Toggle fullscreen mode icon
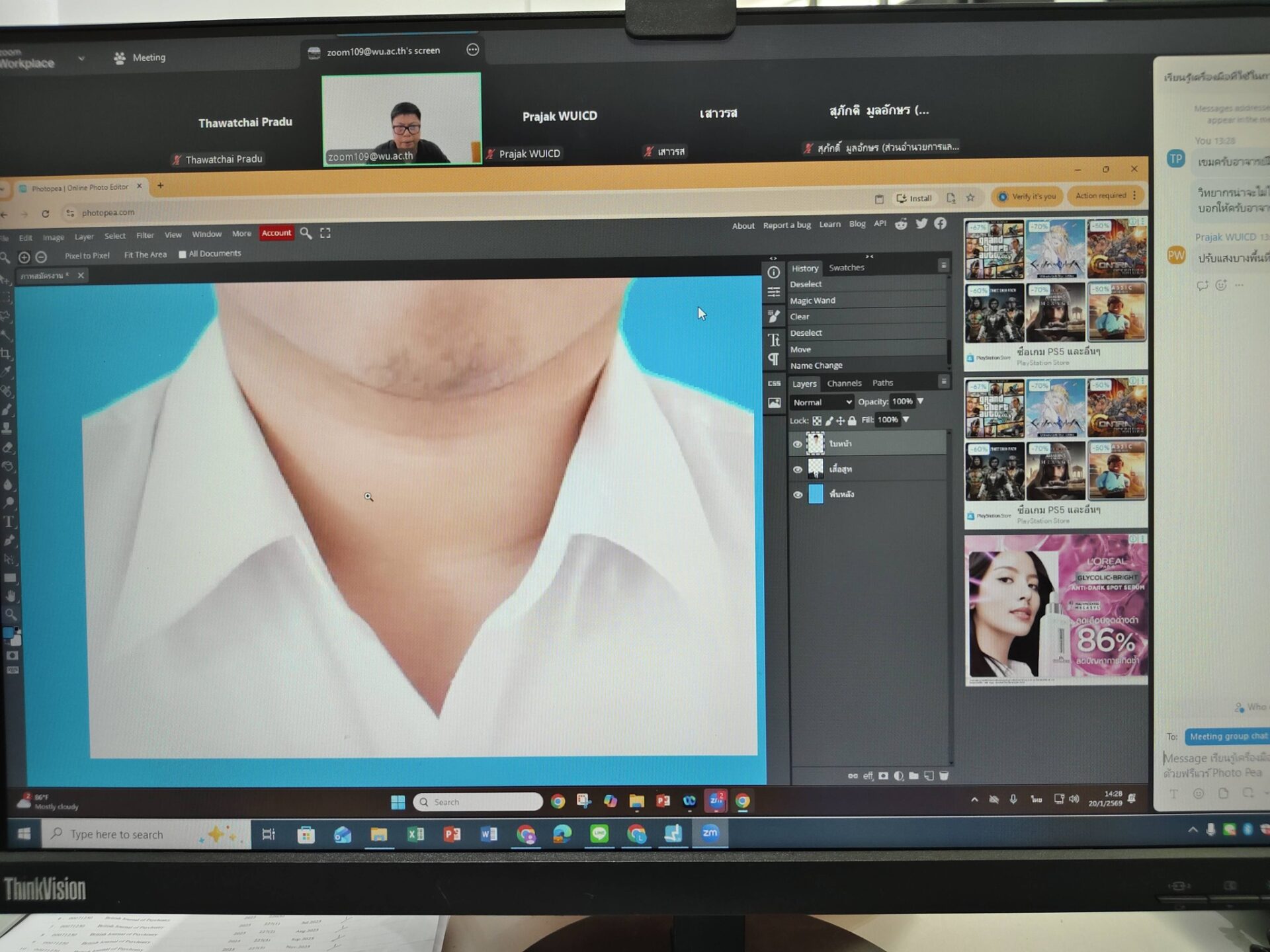This screenshot has width=1270, height=952. 325,233
